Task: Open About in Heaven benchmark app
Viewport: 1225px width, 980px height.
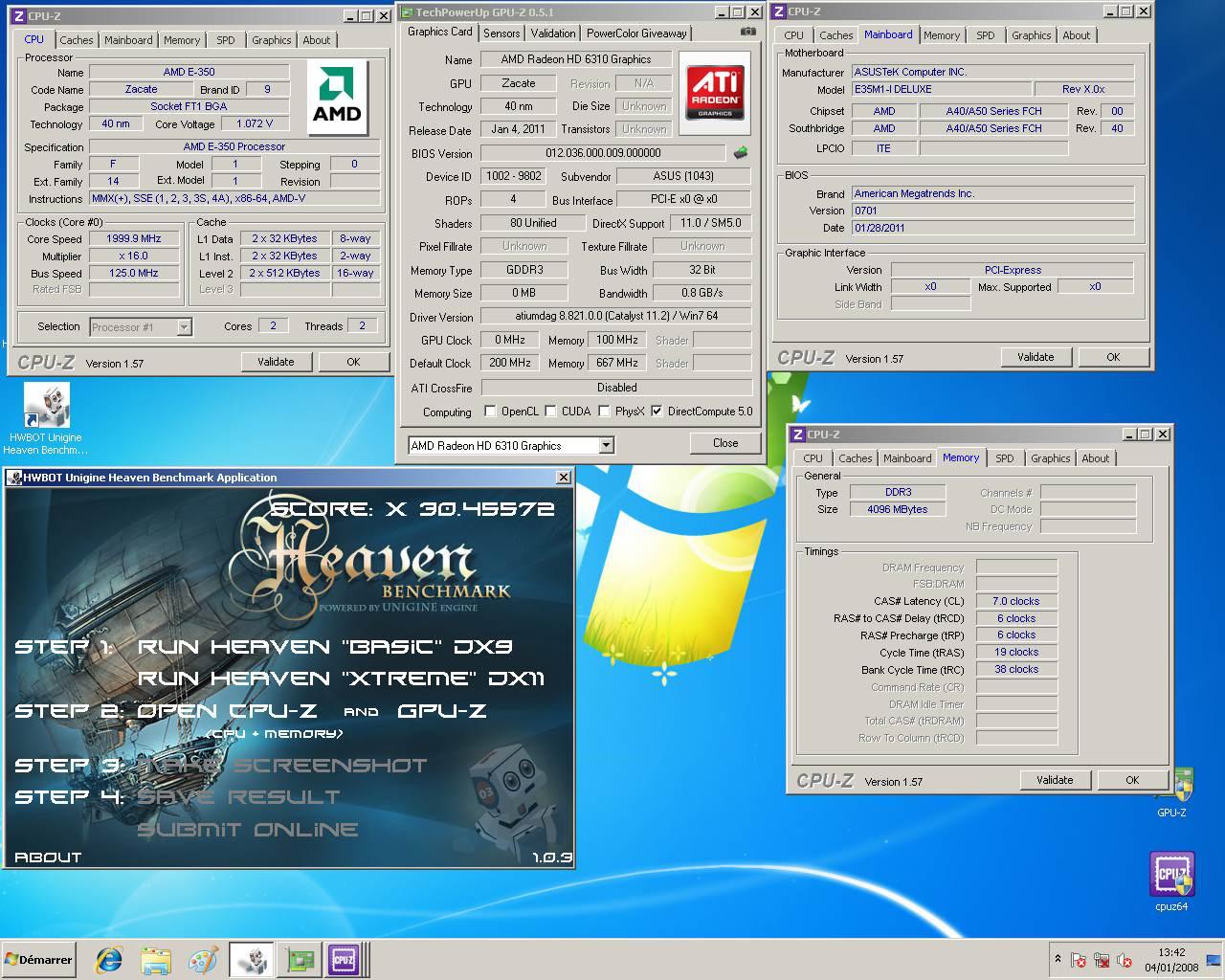Action: tap(48, 857)
